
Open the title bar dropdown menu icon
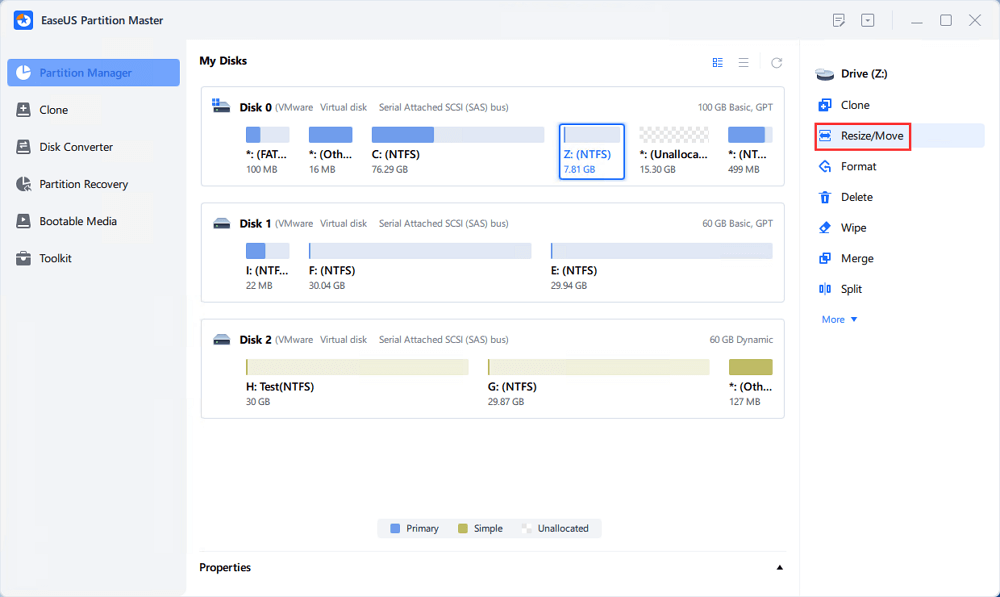pos(867,20)
